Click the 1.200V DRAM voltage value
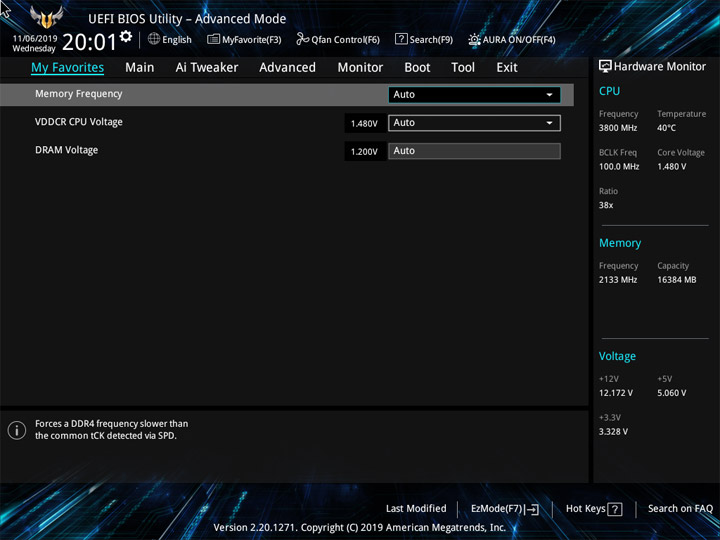Image resolution: width=720 pixels, height=540 pixels. click(364, 152)
